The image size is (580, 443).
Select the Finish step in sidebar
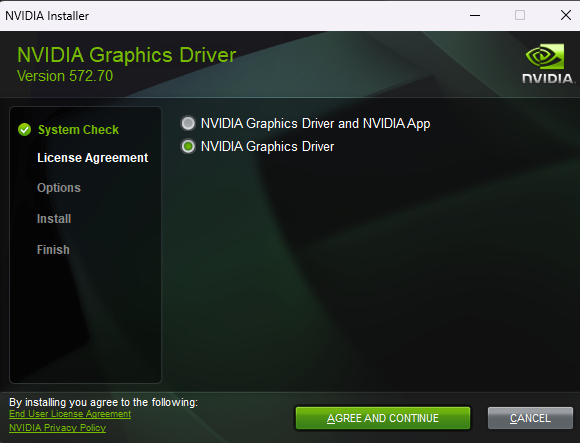[53, 250]
